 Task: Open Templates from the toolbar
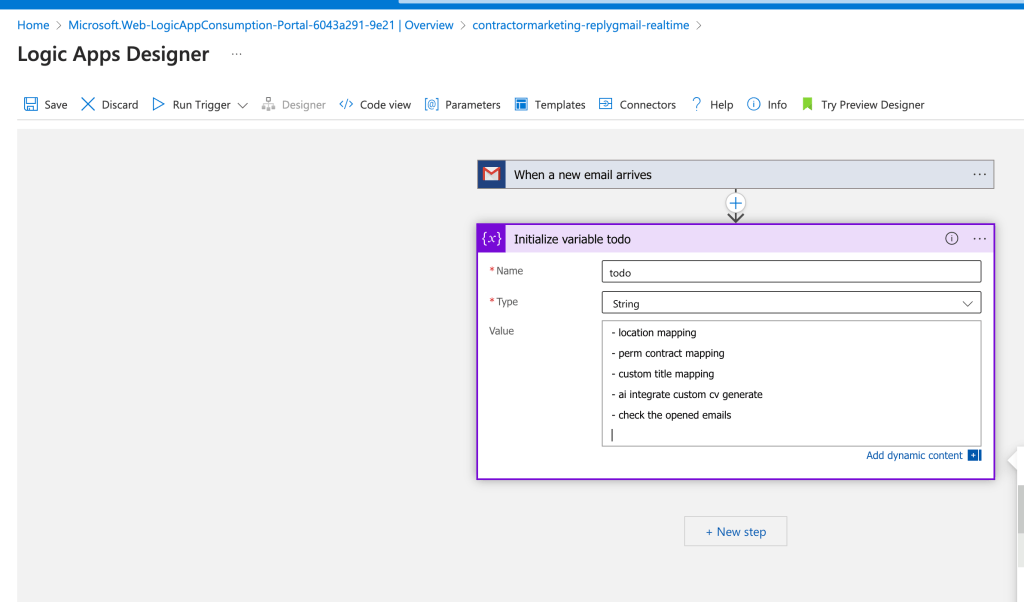(x=560, y=104)
